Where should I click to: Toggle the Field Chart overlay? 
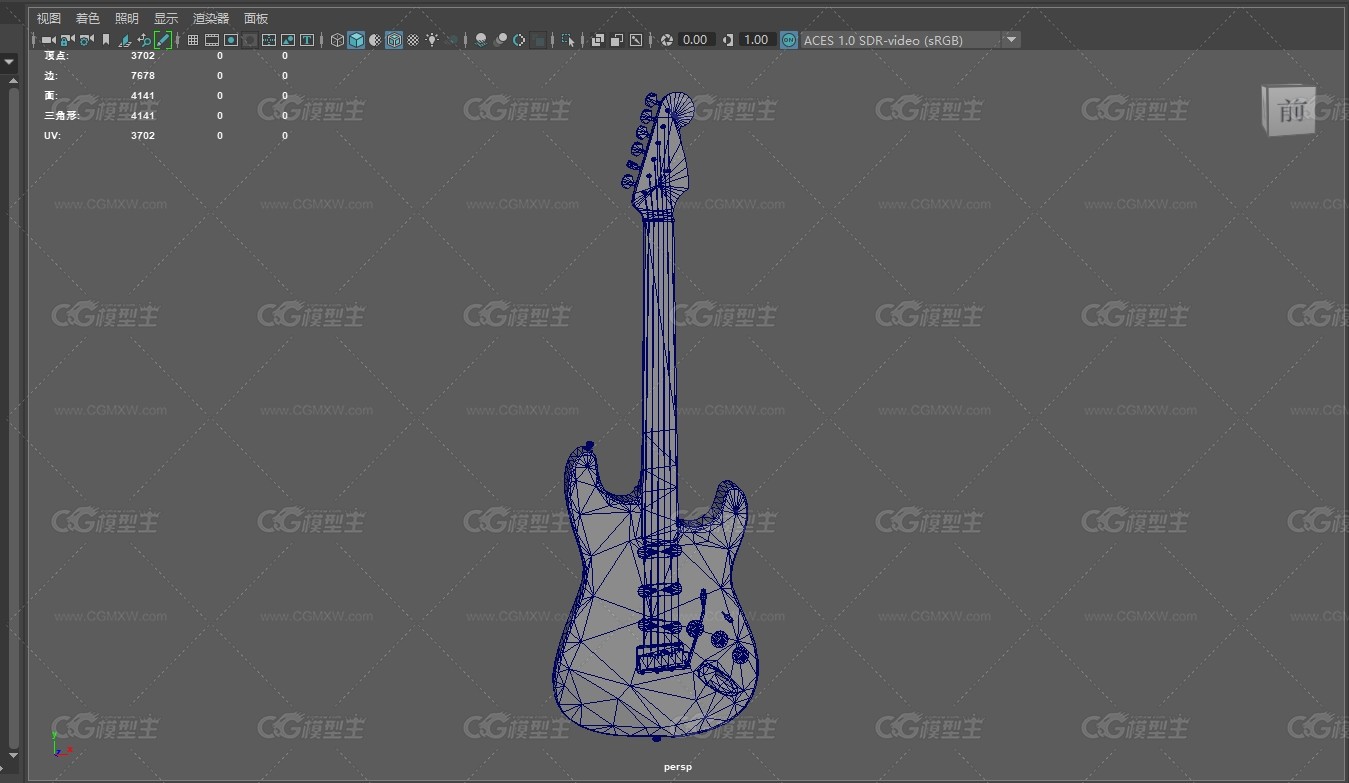pos(269,40)
